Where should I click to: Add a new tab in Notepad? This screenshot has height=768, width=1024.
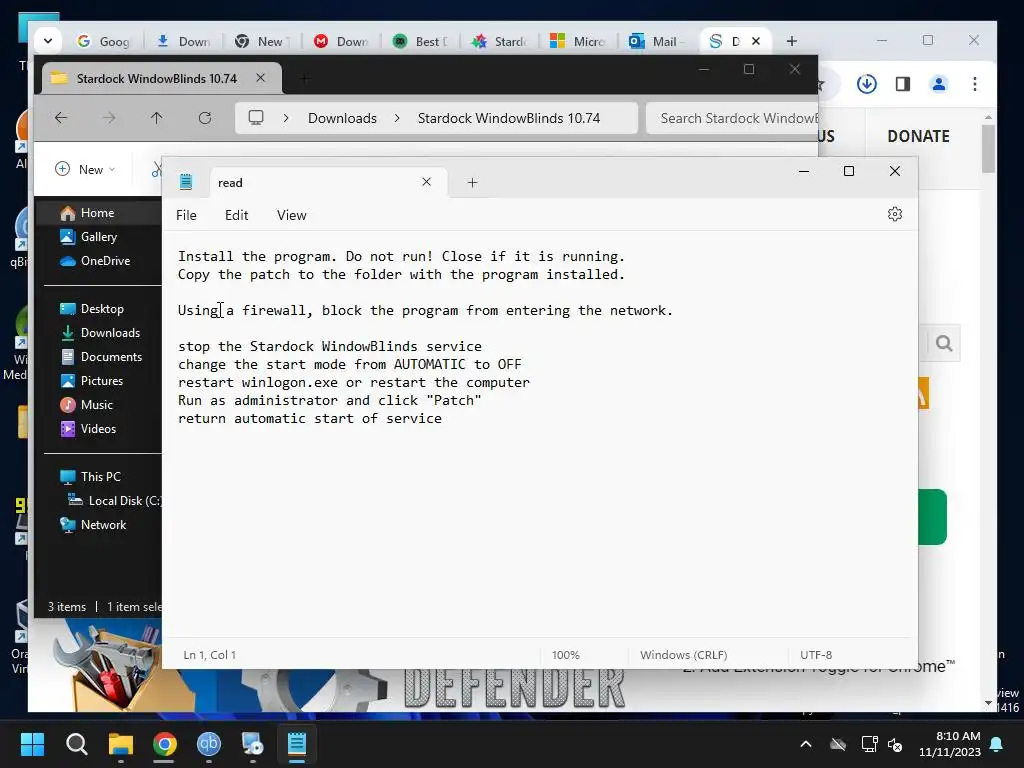[473, 183]
